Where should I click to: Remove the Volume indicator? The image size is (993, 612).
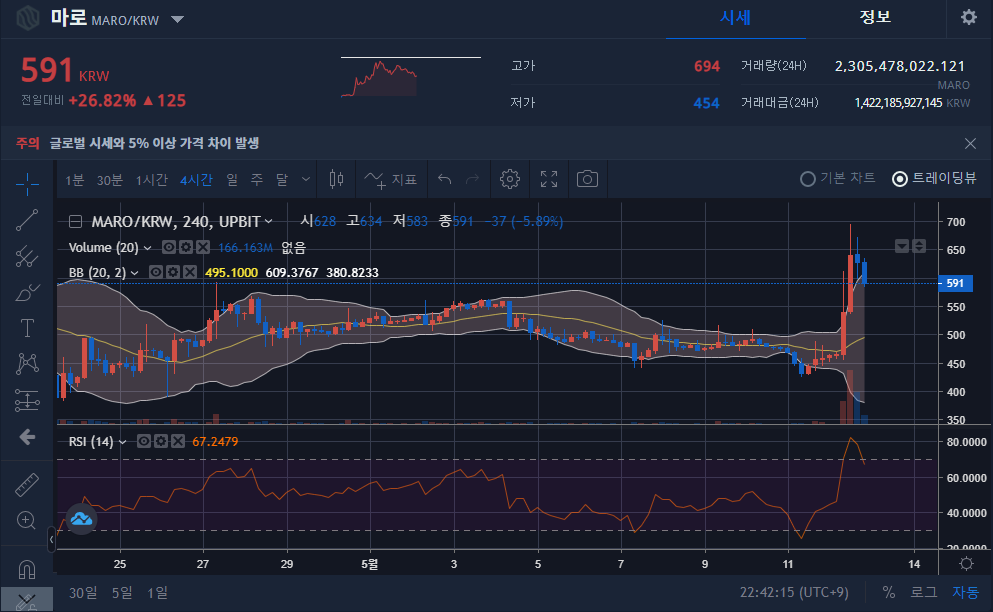click(203, 247)
